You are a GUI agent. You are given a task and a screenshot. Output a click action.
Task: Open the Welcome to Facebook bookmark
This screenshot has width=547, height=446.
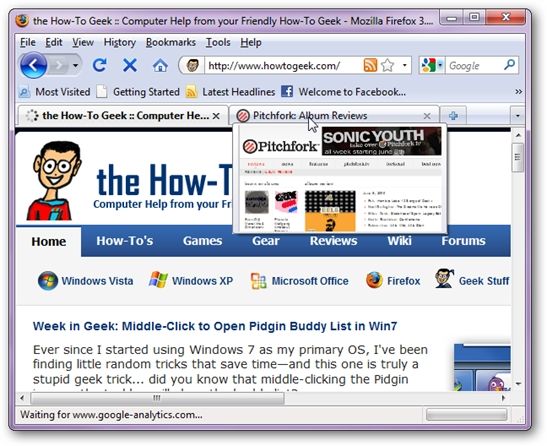pos(344,92)
